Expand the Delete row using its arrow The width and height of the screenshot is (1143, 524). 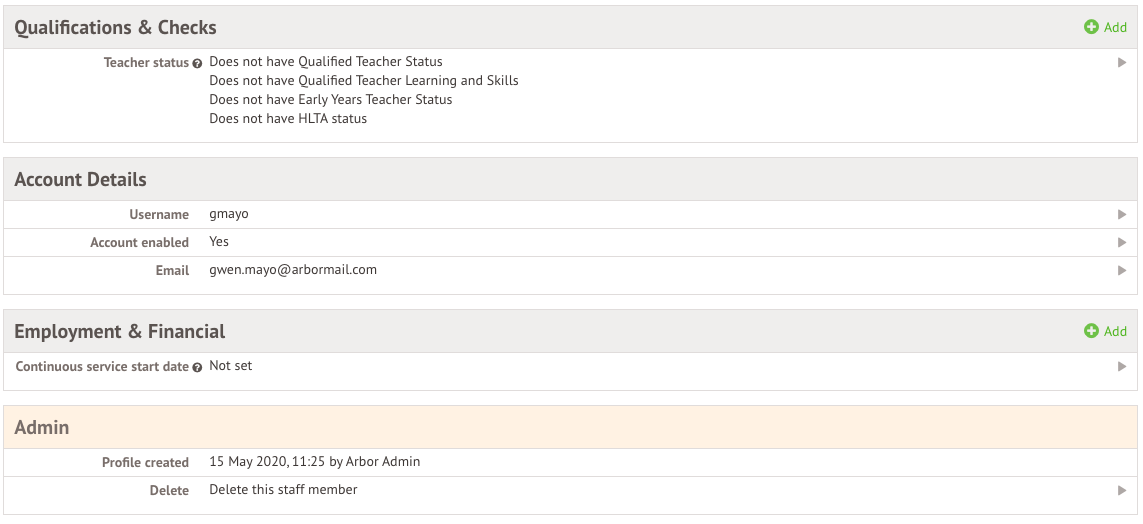(x=1122, y=490)
